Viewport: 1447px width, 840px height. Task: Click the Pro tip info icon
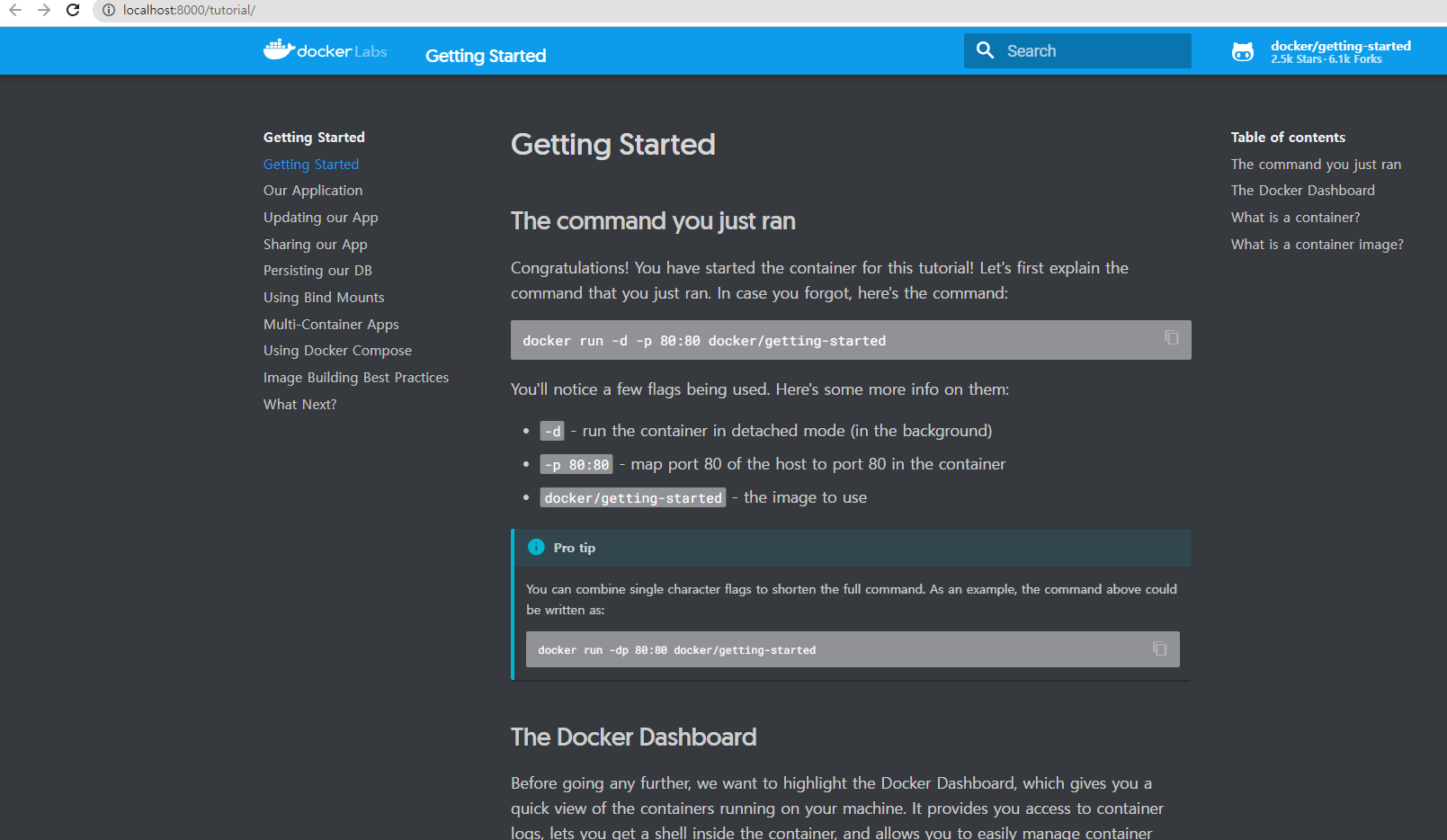pyautogui.click(x=536, y=547)
